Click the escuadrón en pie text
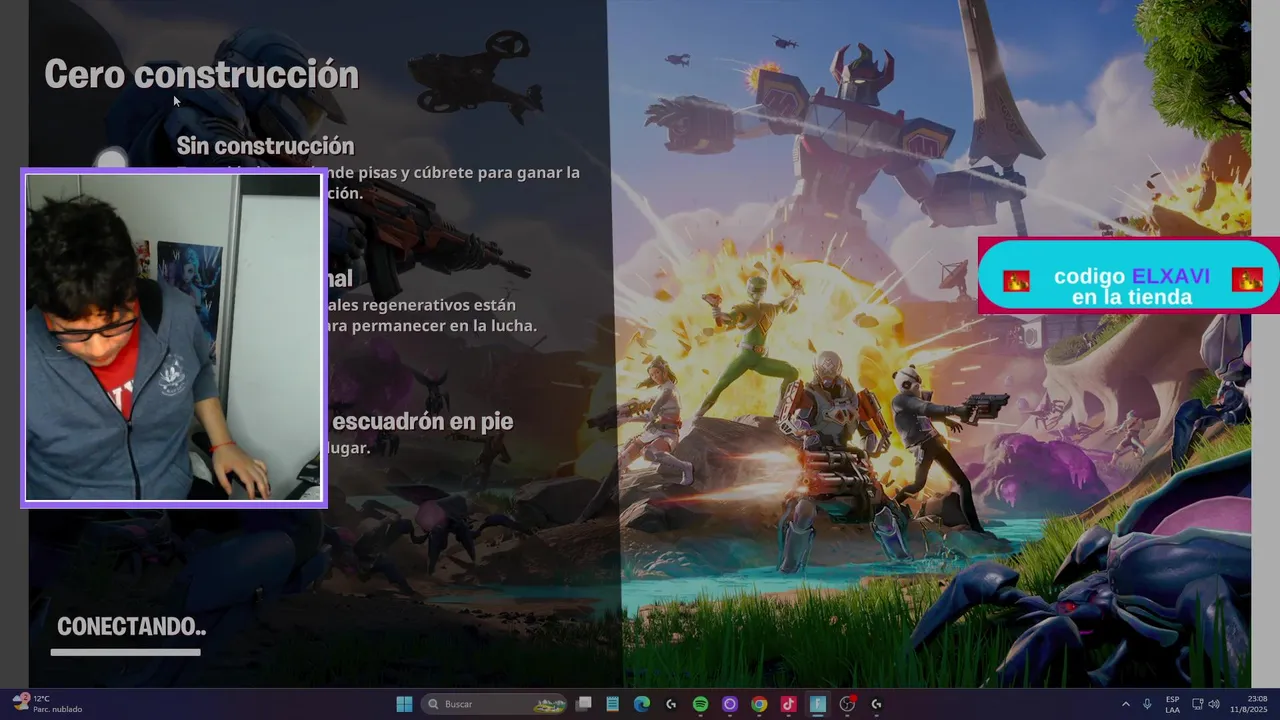Viewport: 1280px width, 720px height. coord(422,421)
